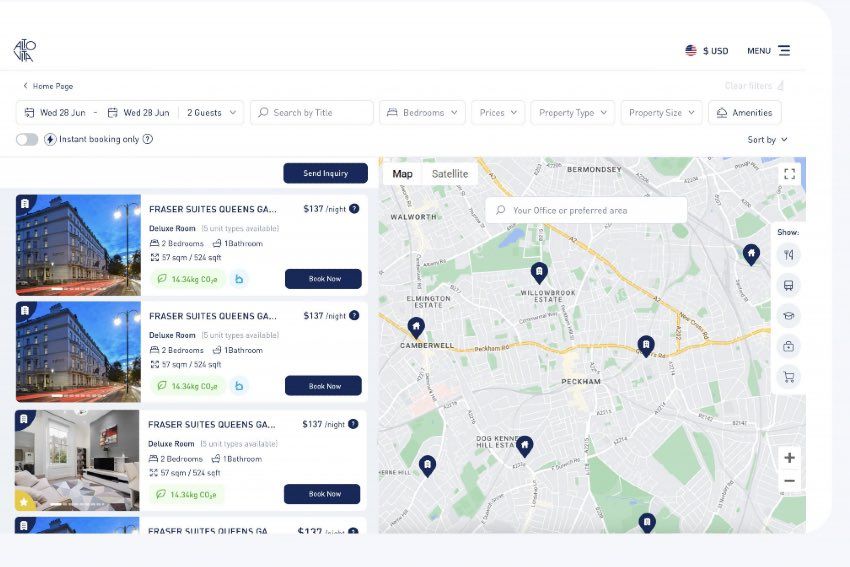
Task: Click house pin at Dog Kennel Hill Estate
Action: [x=524, y=446]
